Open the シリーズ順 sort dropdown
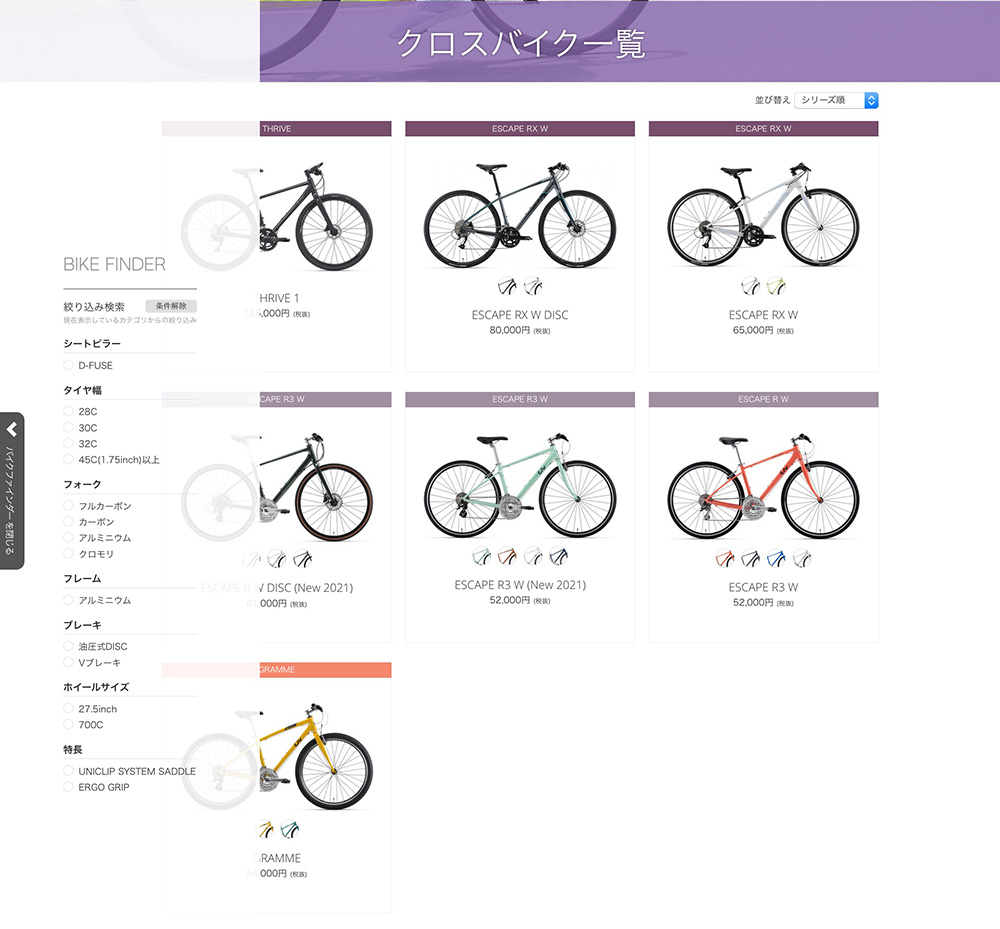This screenshot has height=929, width=1000. coord(837,100)
